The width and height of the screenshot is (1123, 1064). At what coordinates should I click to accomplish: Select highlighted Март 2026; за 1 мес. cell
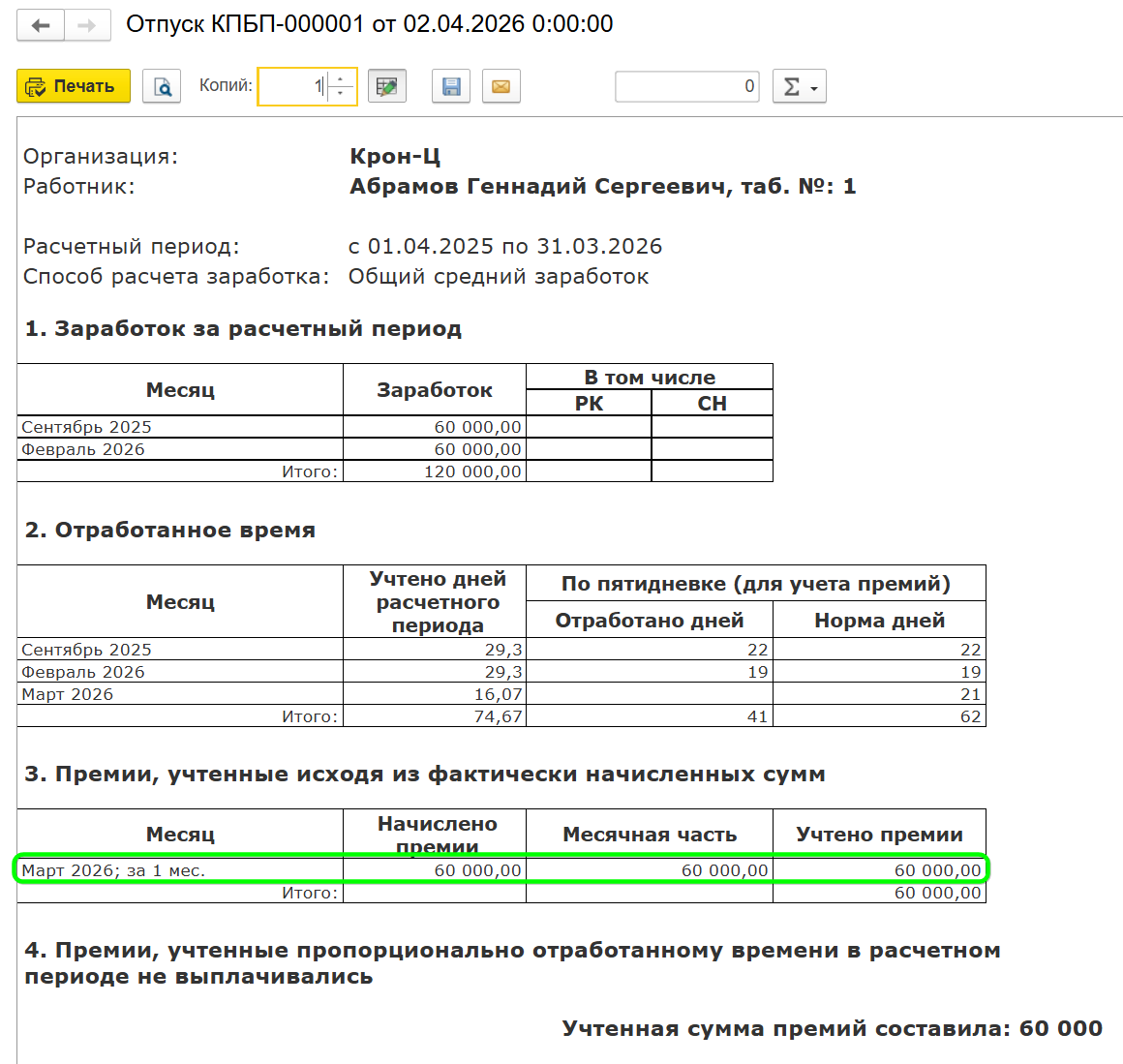[180, 870]
